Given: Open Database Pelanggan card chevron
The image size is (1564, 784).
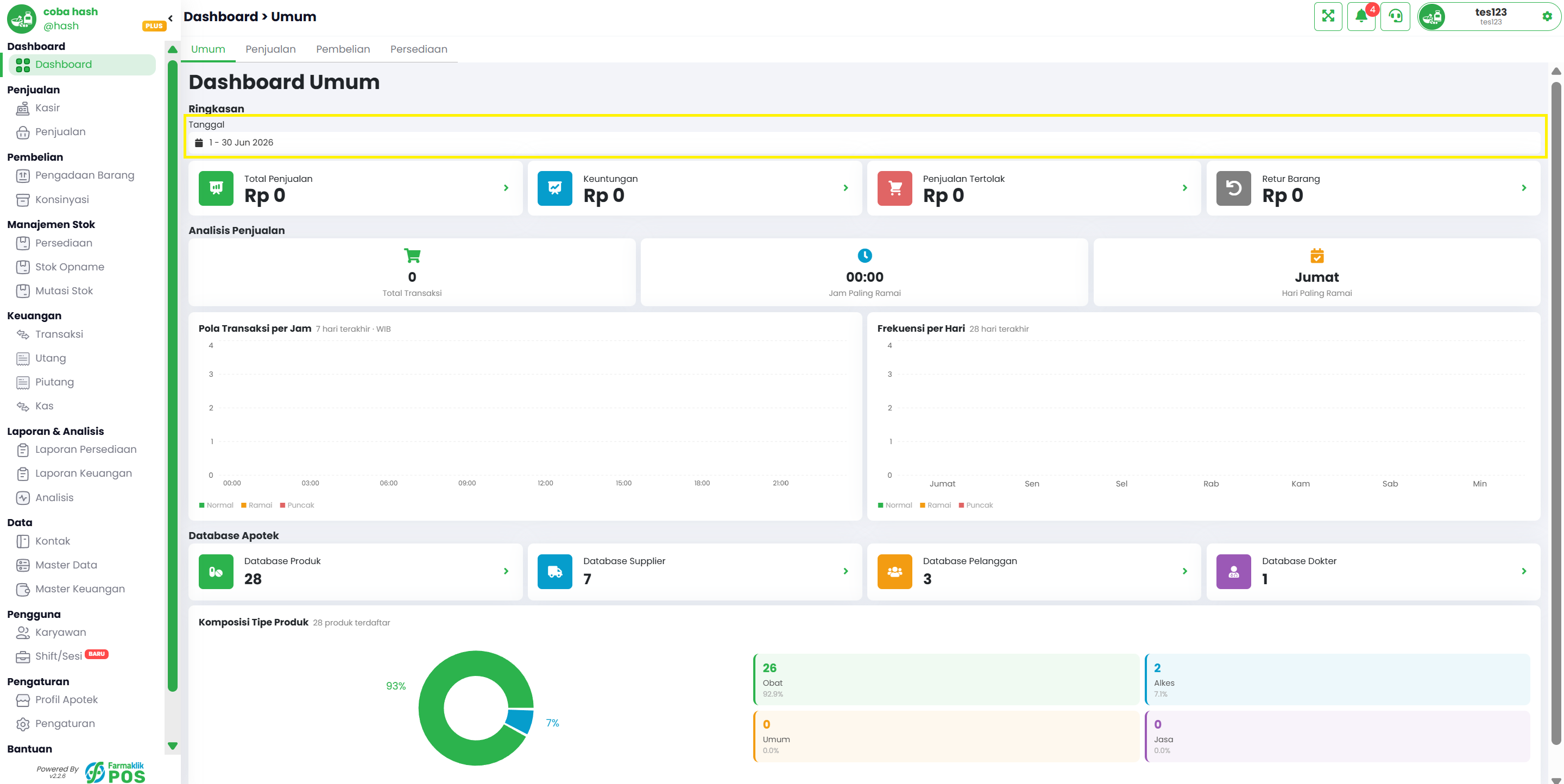Looking at the screenshot, I should click(1184, 571).
